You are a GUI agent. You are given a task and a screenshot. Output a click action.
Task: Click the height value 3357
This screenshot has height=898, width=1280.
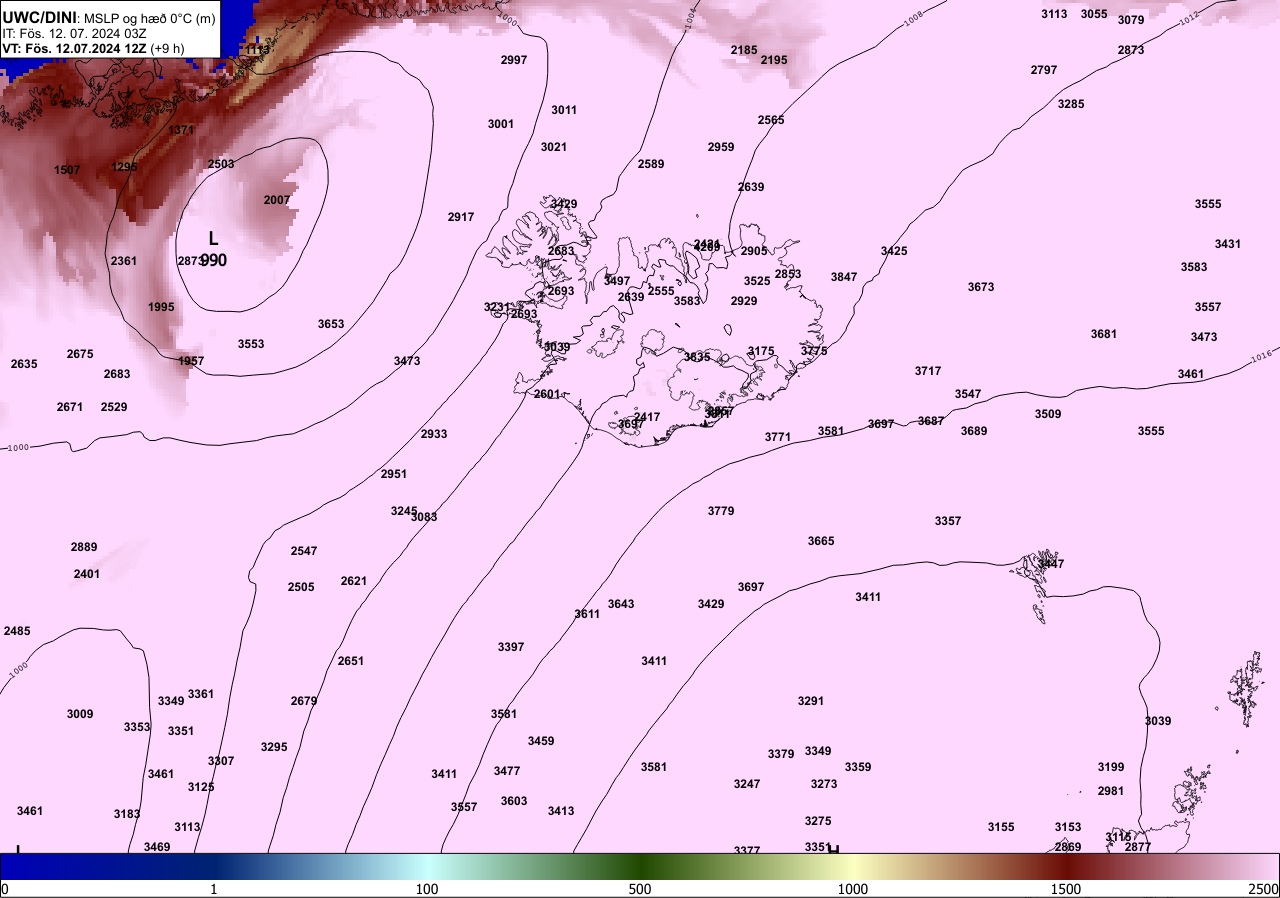(948, 521)
